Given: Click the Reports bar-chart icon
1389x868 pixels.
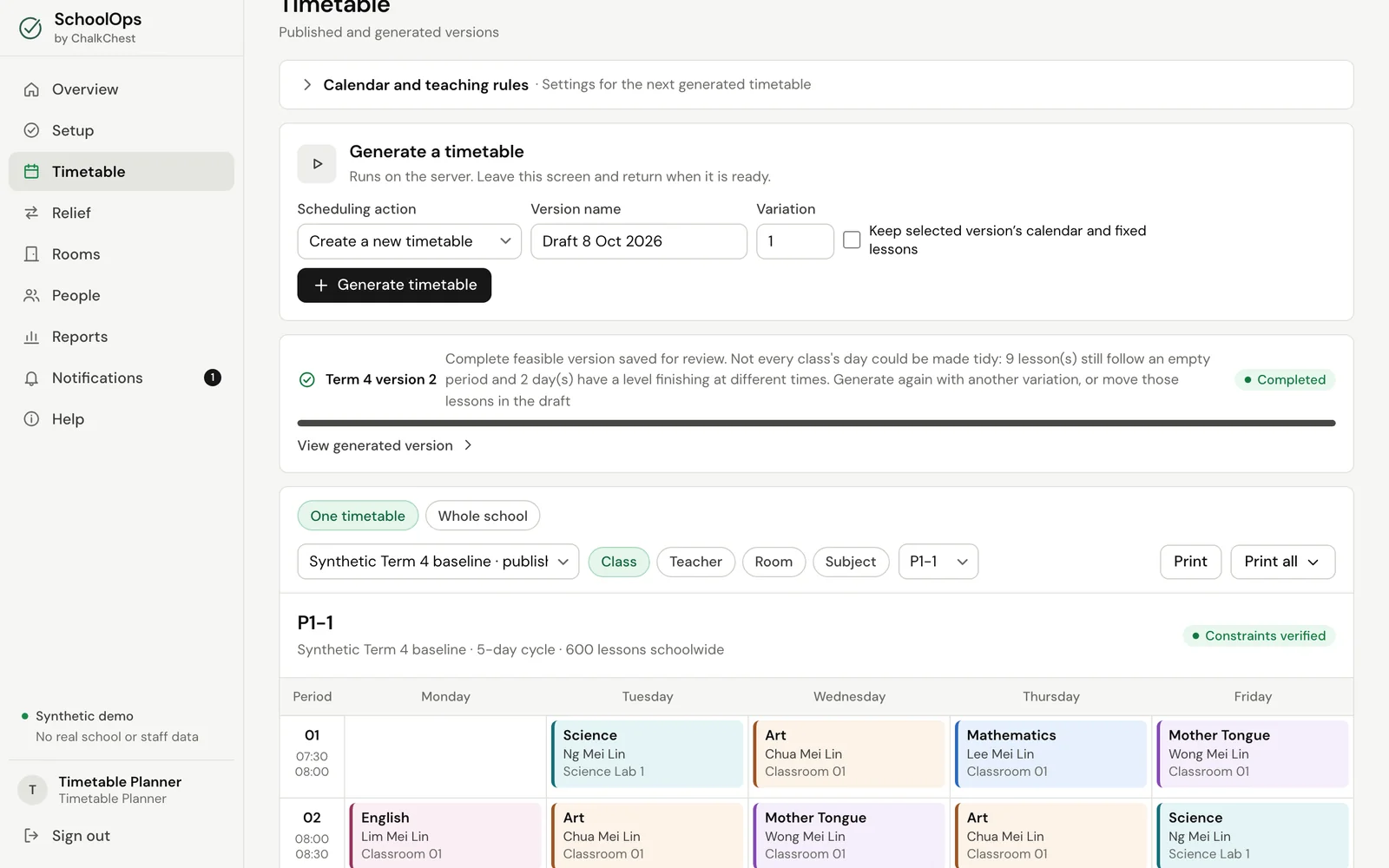Looking at the screenshot, I should click(31, 337).
